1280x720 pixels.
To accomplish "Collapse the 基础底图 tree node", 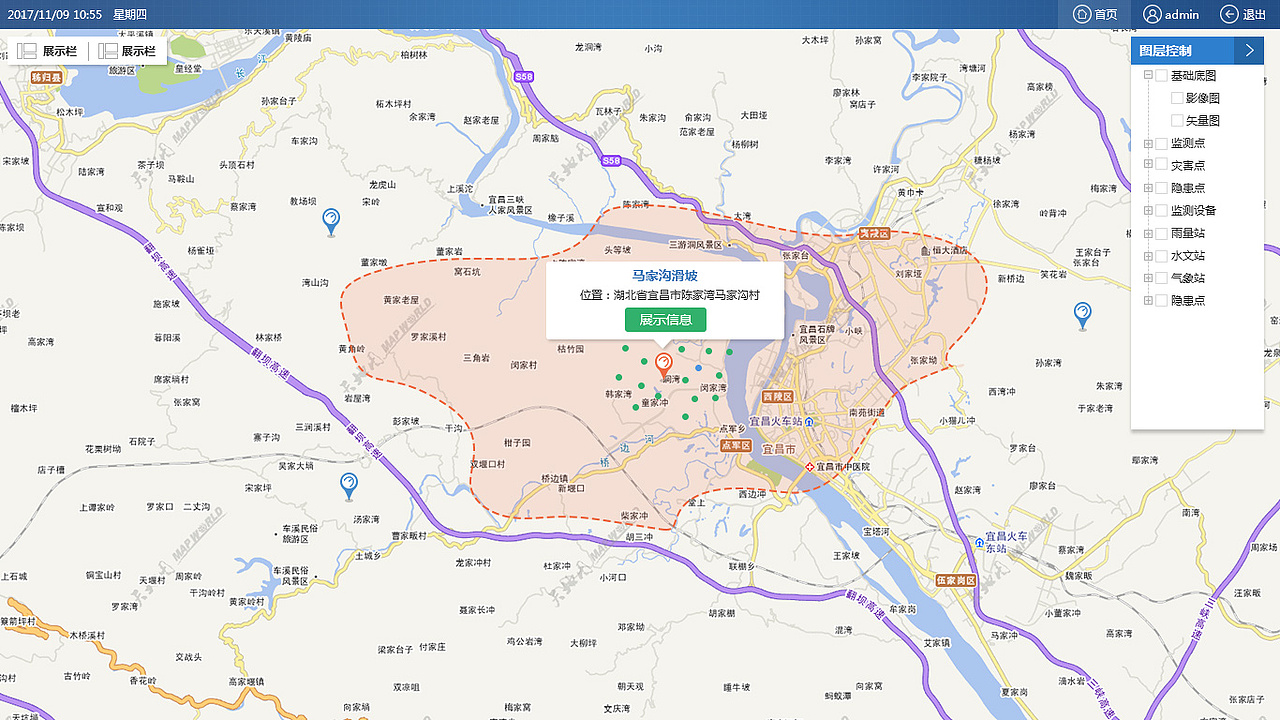I will tap(1148, 76).
